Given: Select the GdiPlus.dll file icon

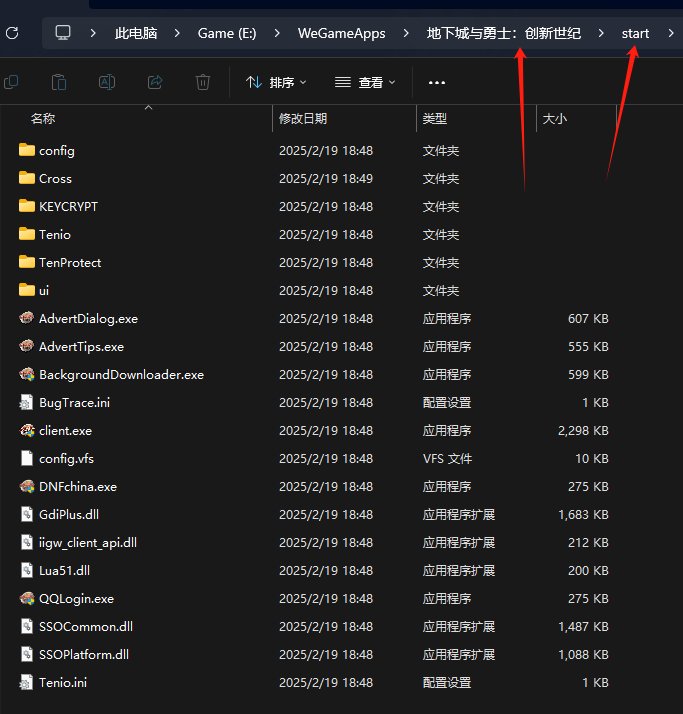Looking at the screenshot, I should tap(27, 514).
